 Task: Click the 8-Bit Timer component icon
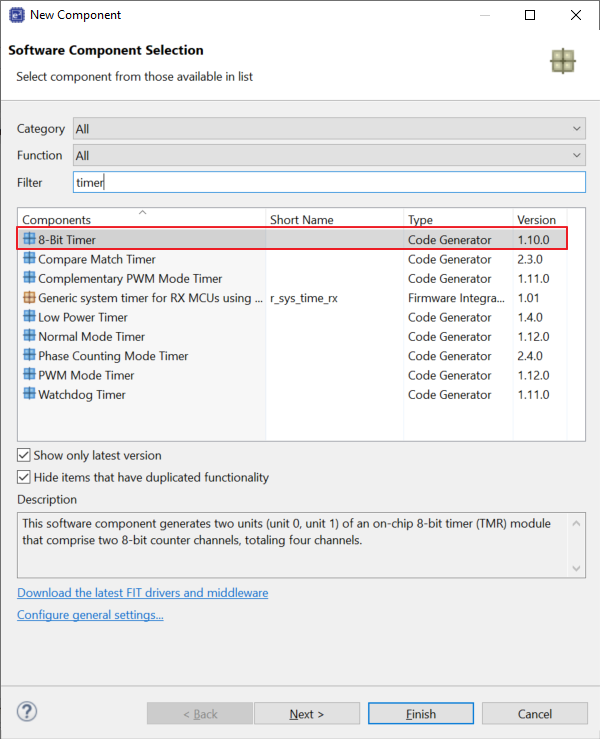point(29,240)
